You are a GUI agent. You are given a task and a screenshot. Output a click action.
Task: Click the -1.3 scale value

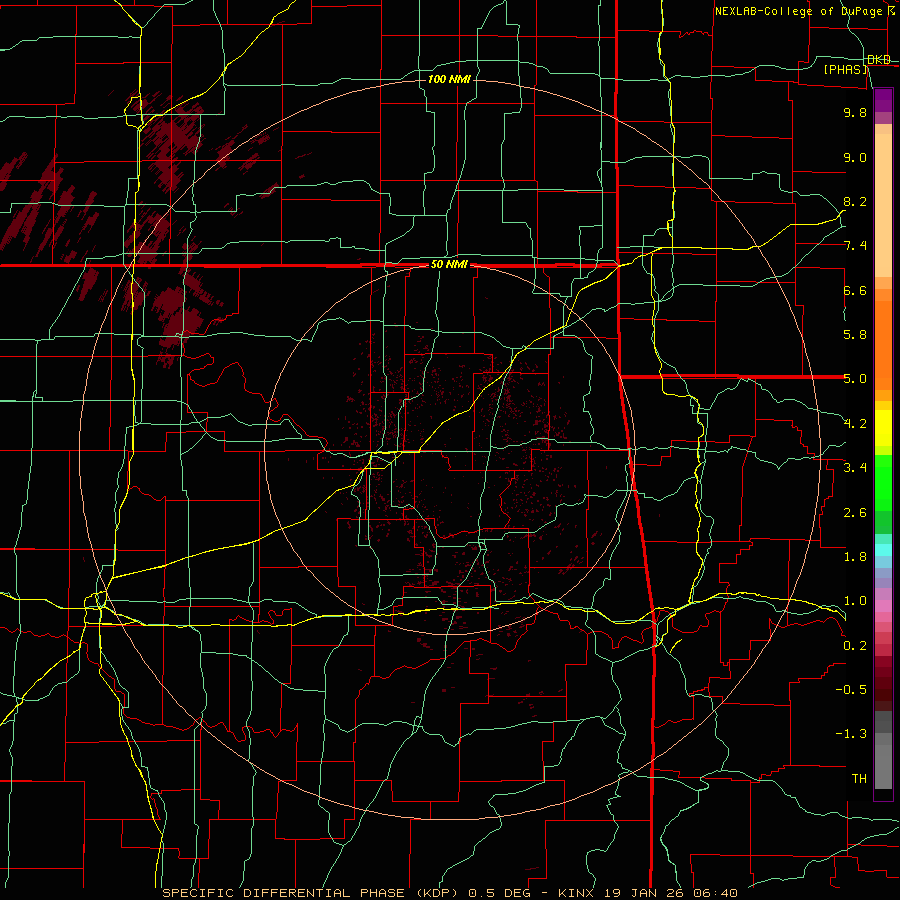point(851,734)
